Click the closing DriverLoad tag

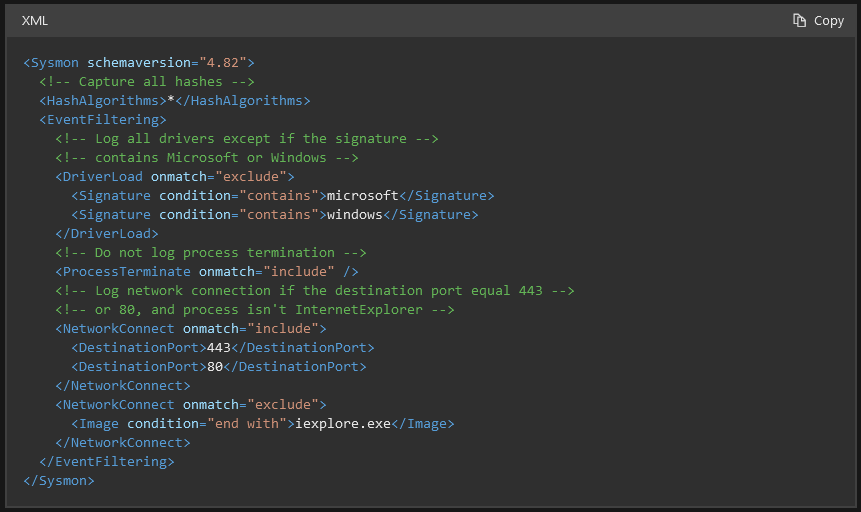coord(107,233)
